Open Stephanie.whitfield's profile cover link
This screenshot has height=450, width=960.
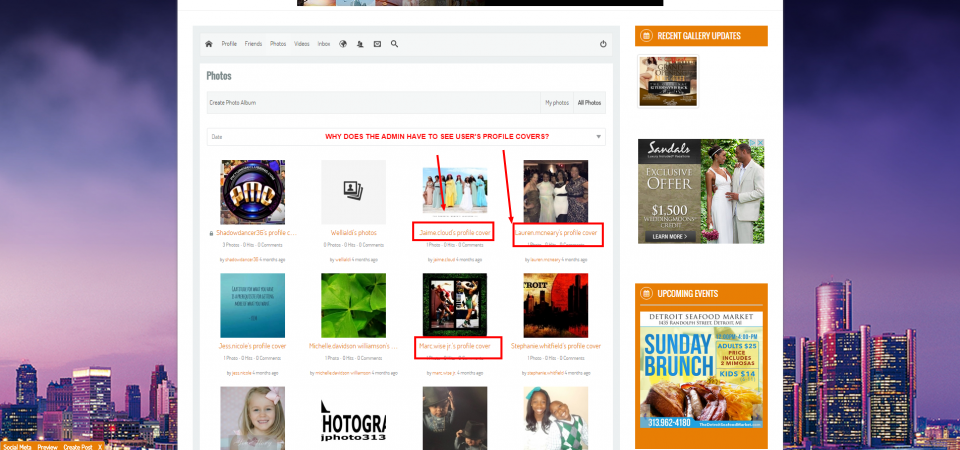(x=556, y=346)
